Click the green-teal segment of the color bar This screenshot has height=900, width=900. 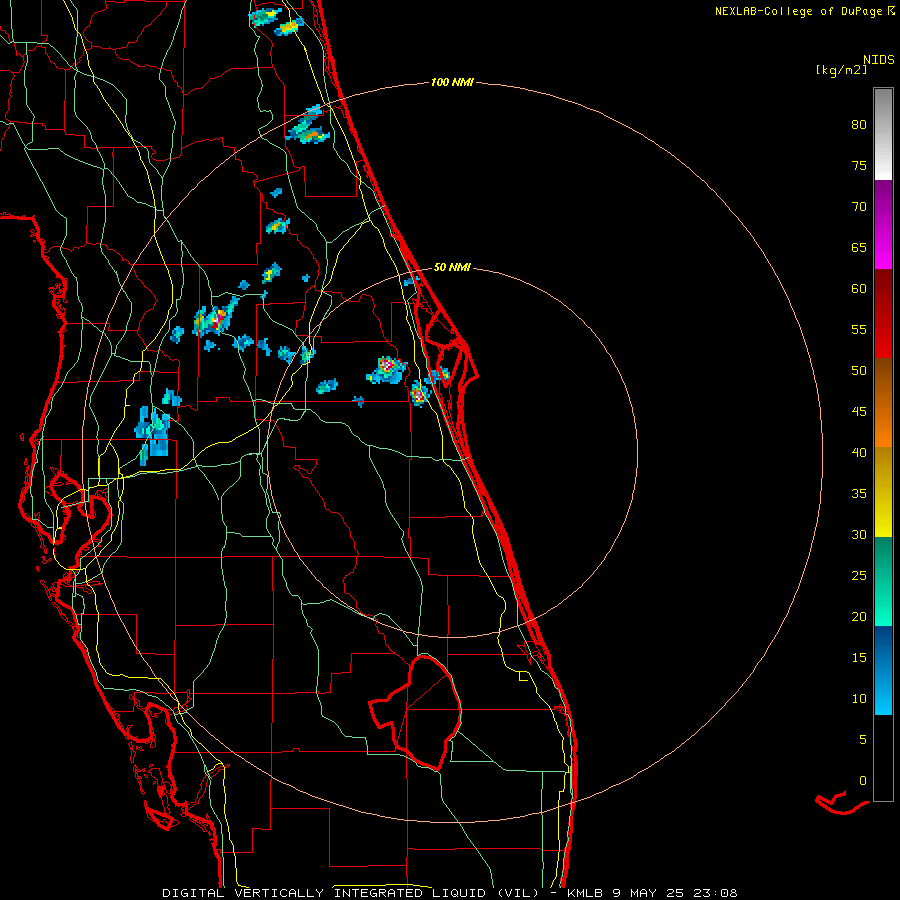click(883, 581)
